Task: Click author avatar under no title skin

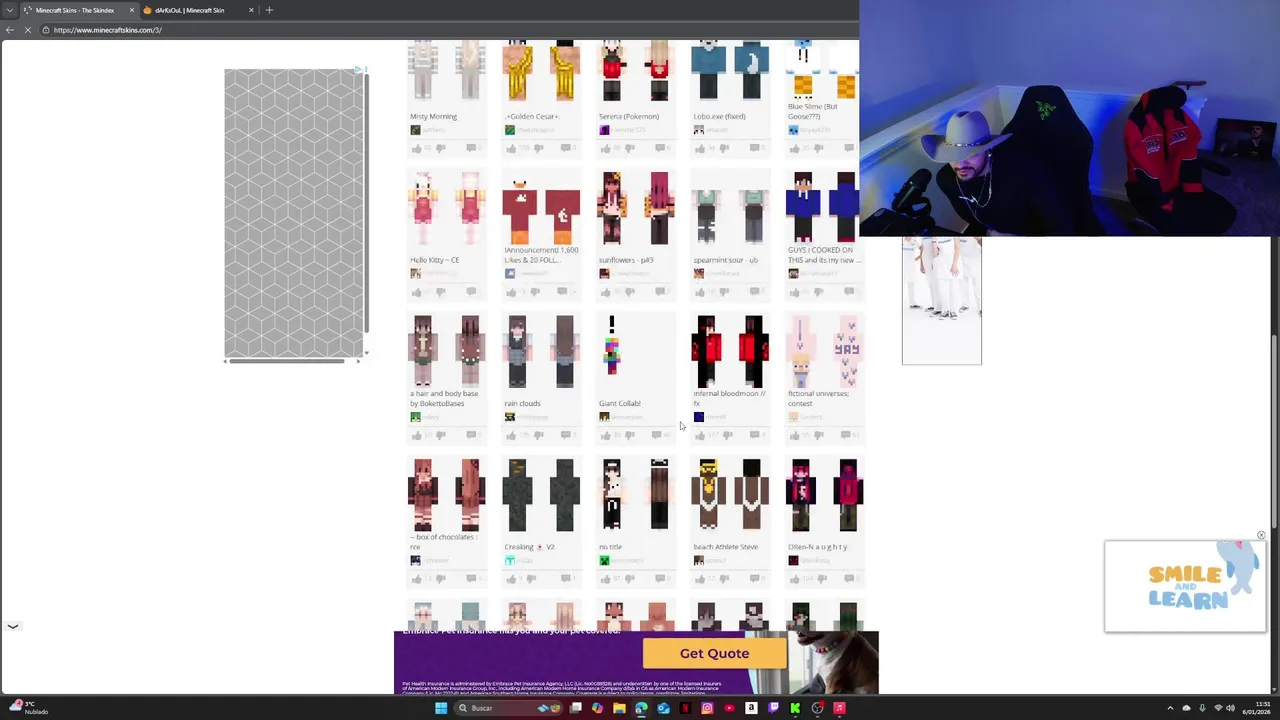Action: click(x=604, y=560)
